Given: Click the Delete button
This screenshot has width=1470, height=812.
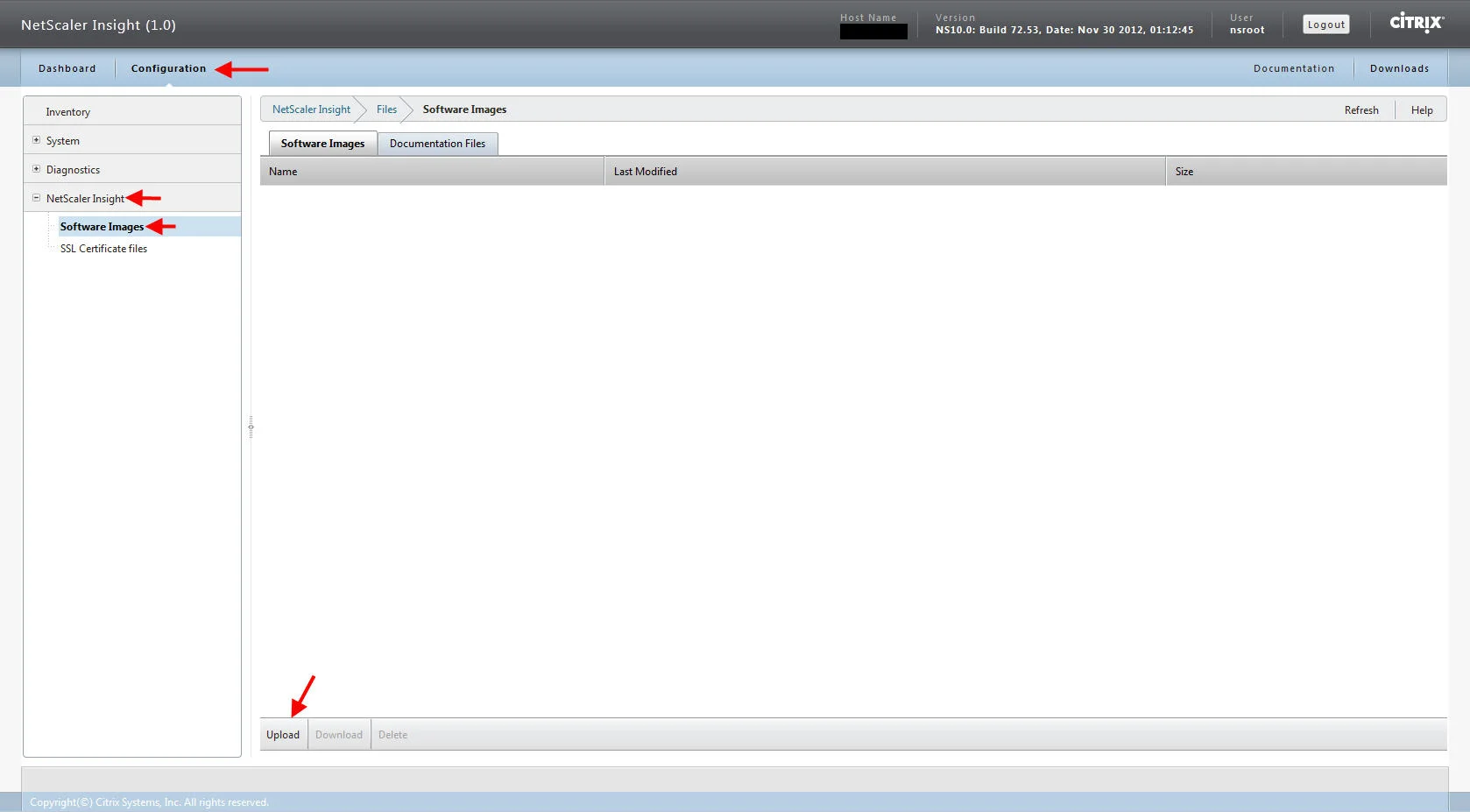Looking at the screenshot, I should [392, 735].
